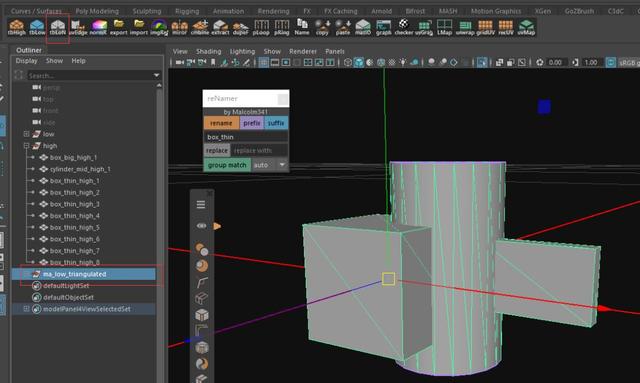The width and height of the screenshot is (640, 383).
Task: Open the Outliner Display menu
Action: click(26, 60)
